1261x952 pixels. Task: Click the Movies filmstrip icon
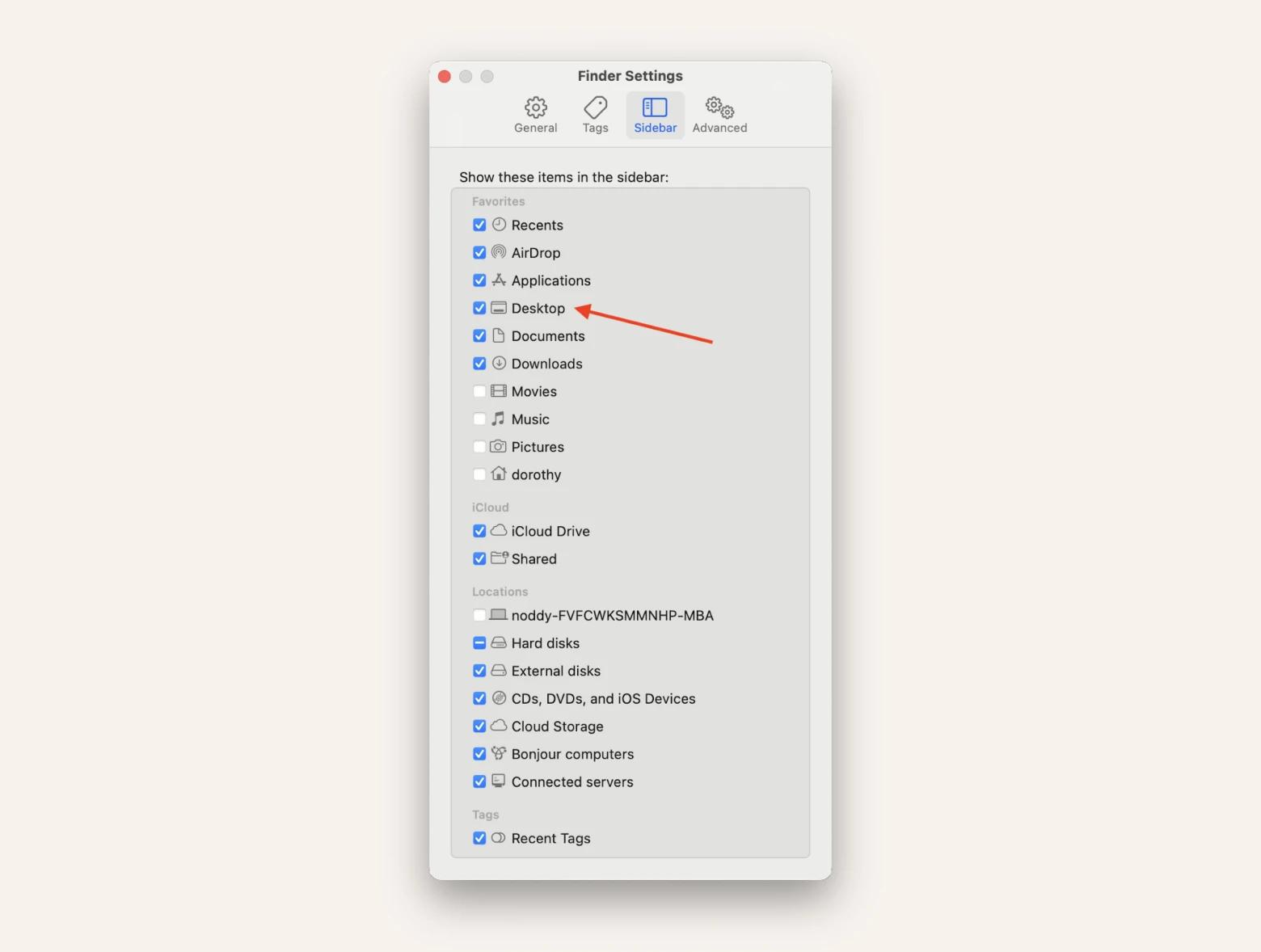click(x=499, y=391)
